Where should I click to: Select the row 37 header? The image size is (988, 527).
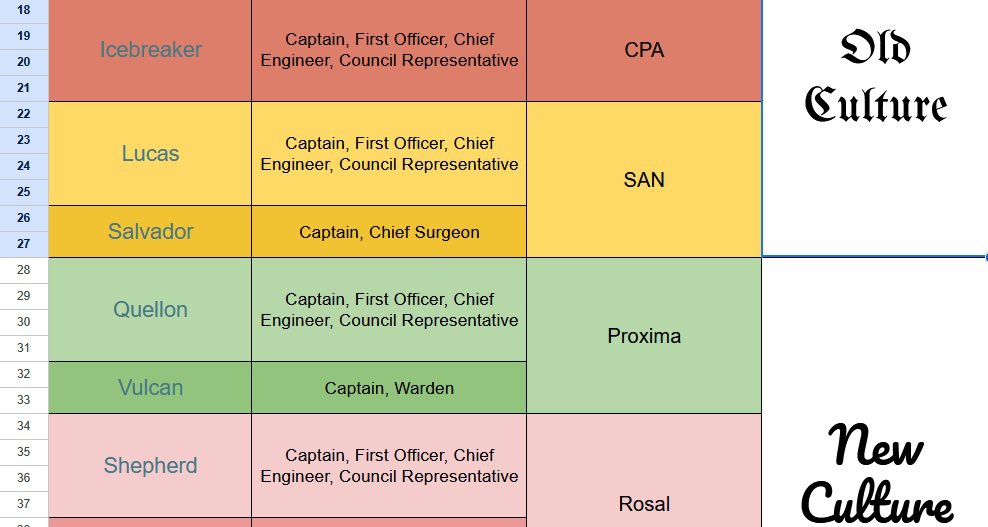(x=24, y=504)
